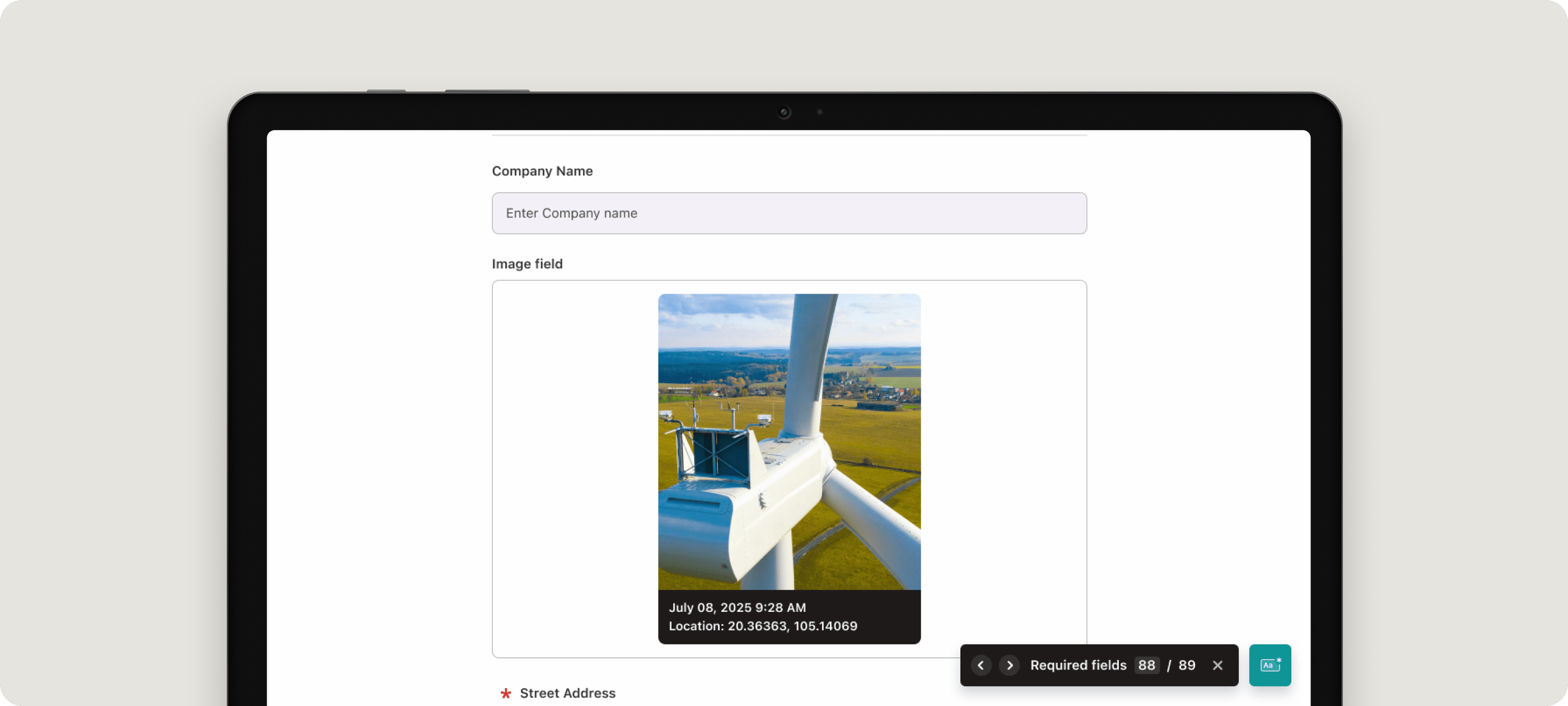Click the tablet's front camera lens
Image resolution: width=1568 pixels, height=706 pixels.
coord(784,112)
